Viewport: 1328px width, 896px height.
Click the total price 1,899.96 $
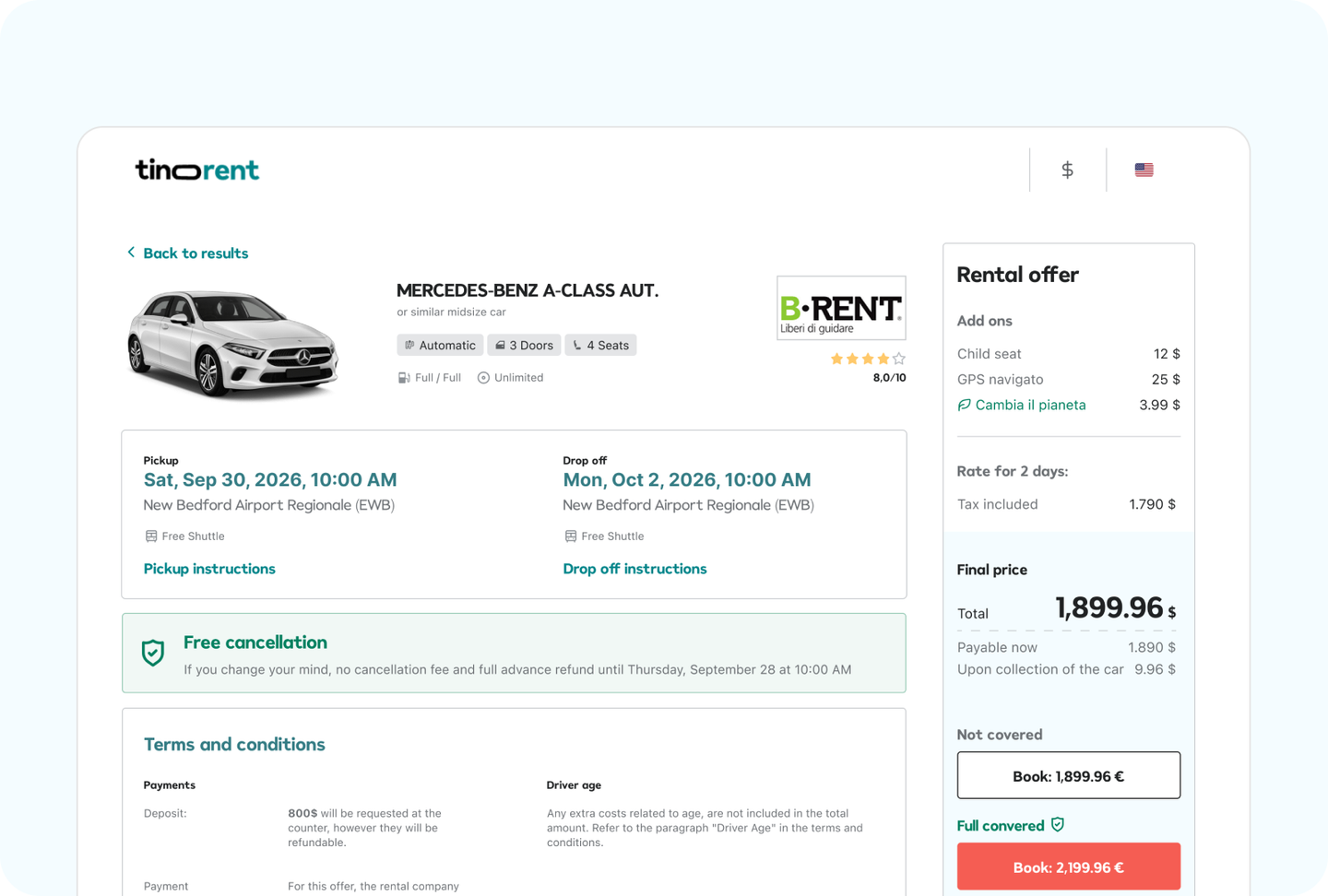1116,608
